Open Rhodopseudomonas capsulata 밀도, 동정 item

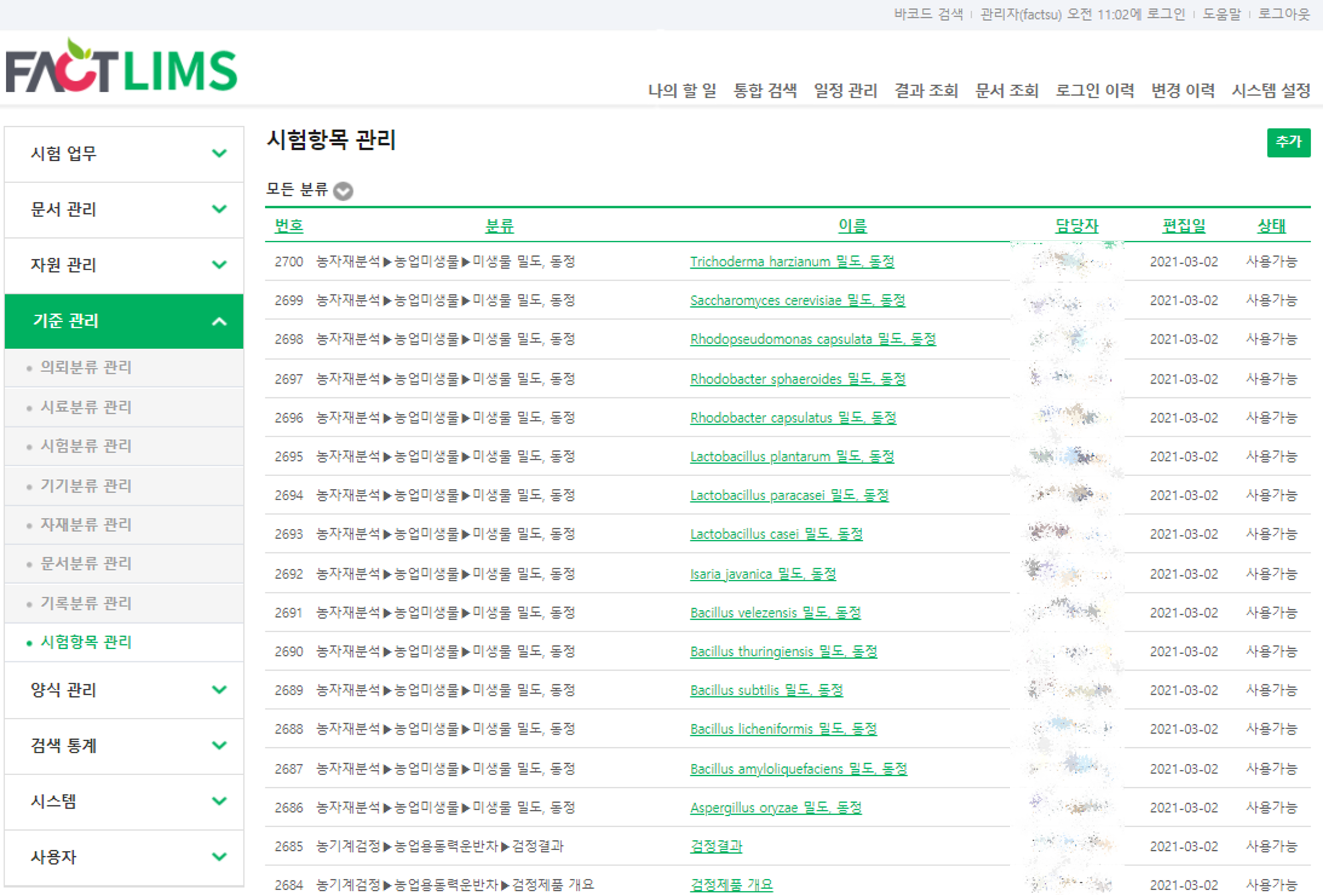(813, 339)
